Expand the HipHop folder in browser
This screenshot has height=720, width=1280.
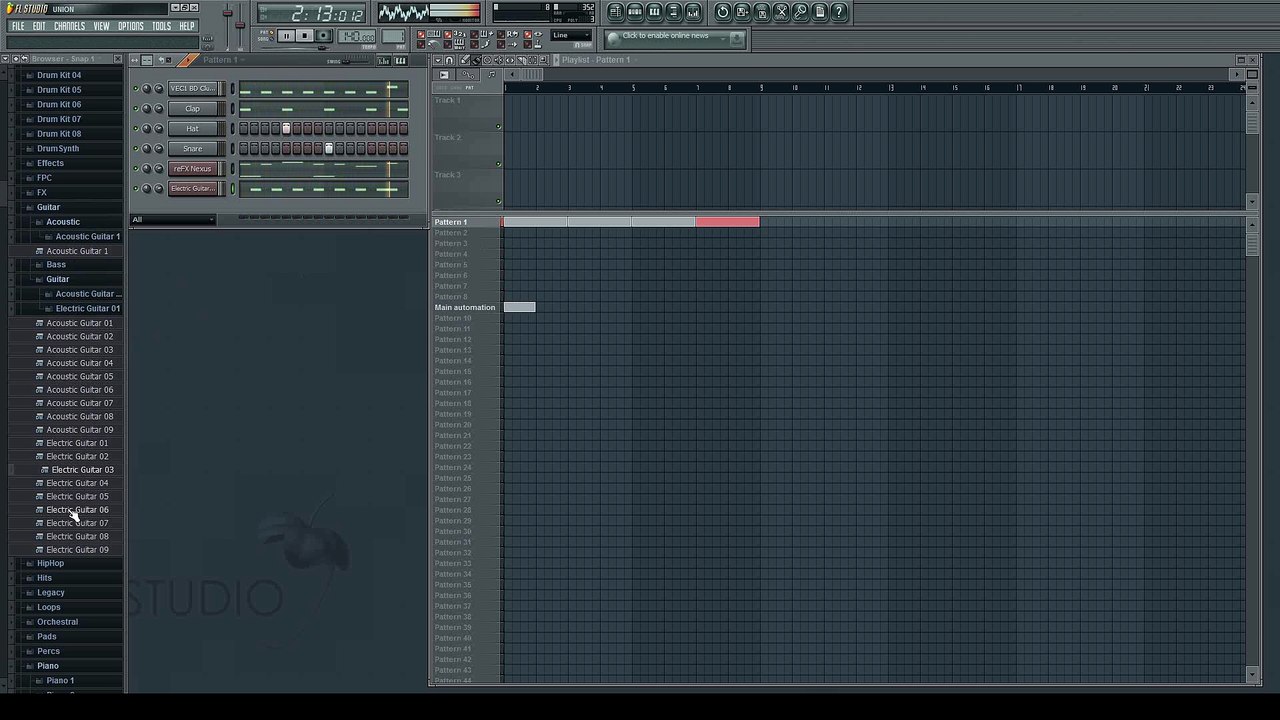(x=50, y=563)
